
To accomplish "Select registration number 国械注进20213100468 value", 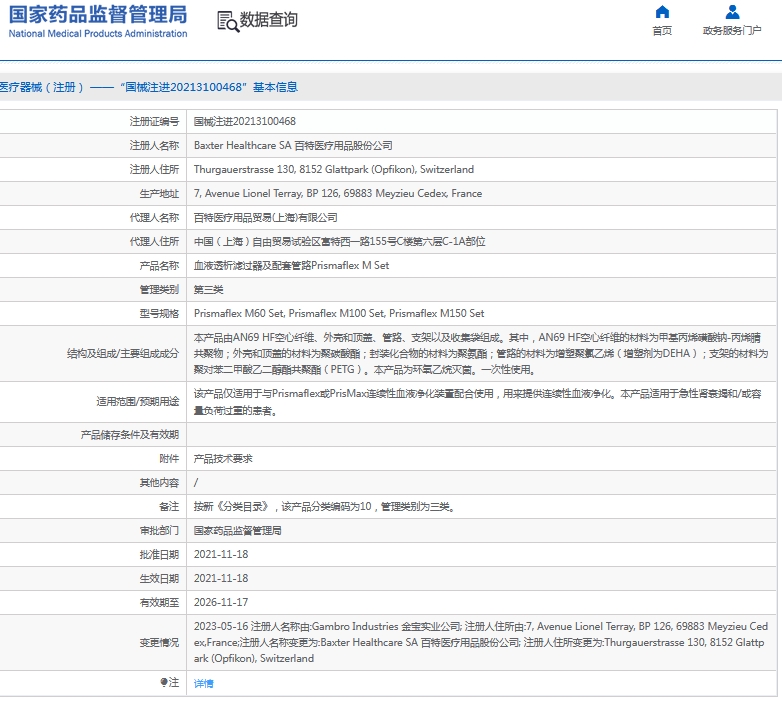I will tap(244, 122).
